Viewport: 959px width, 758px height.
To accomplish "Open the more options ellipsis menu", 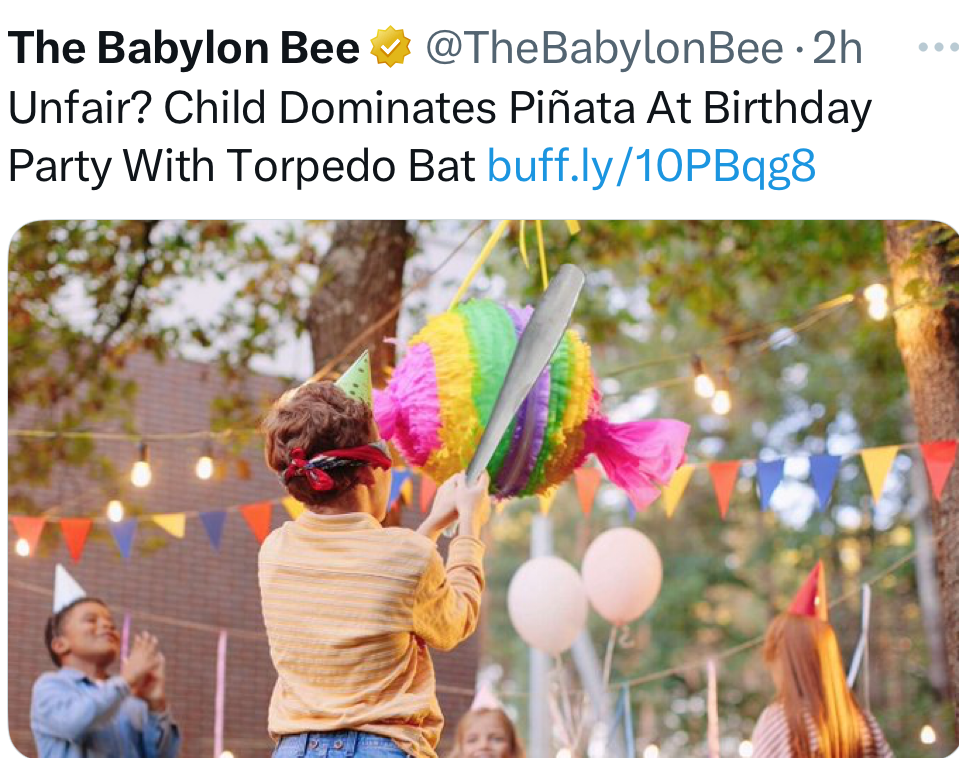I will [939, 46].
